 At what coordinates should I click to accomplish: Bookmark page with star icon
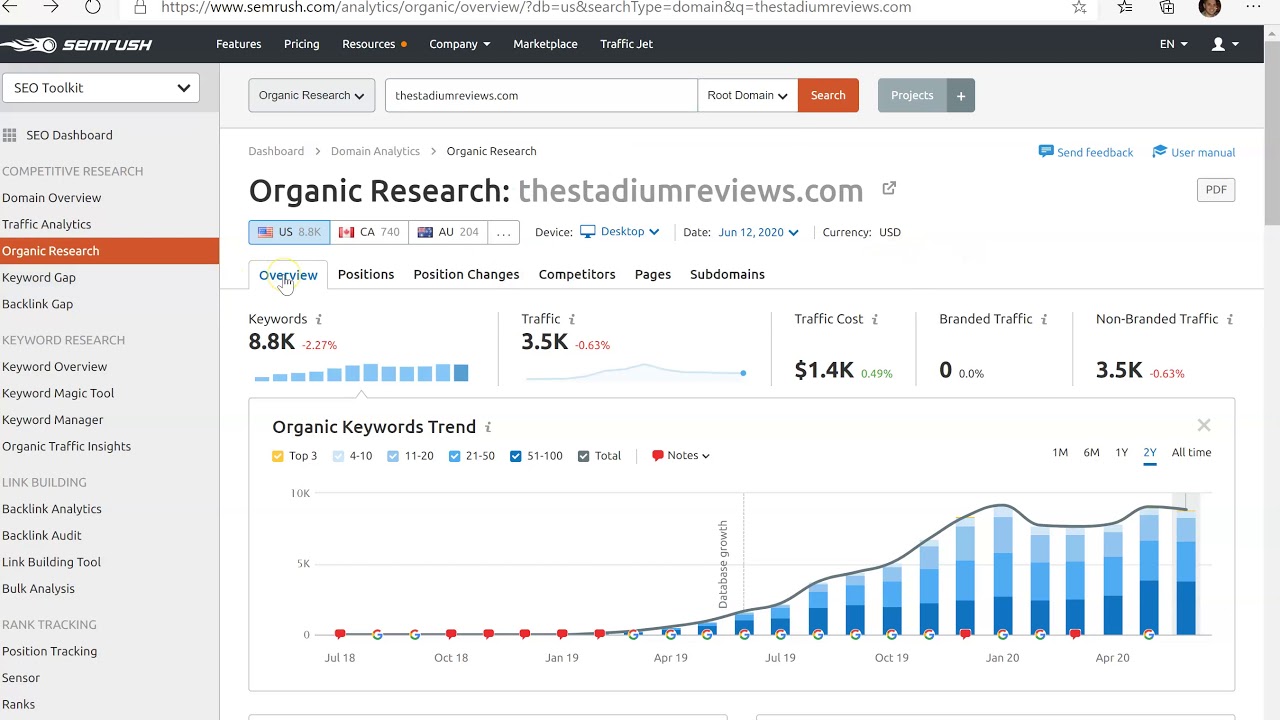coord(1079,8)
